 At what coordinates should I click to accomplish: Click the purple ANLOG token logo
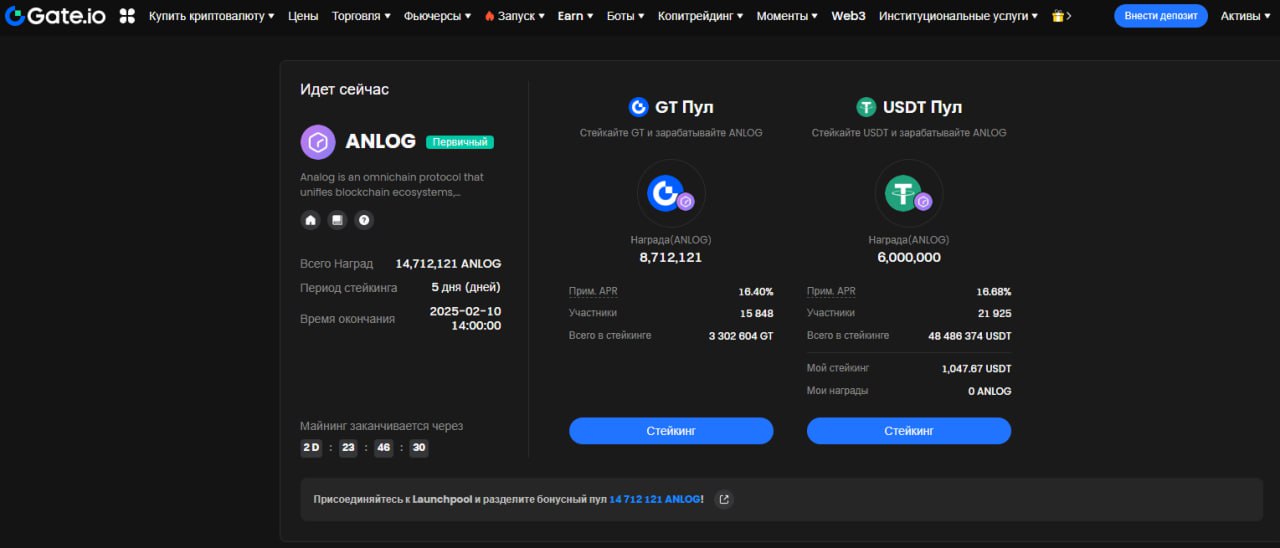[x=318, y=142]
